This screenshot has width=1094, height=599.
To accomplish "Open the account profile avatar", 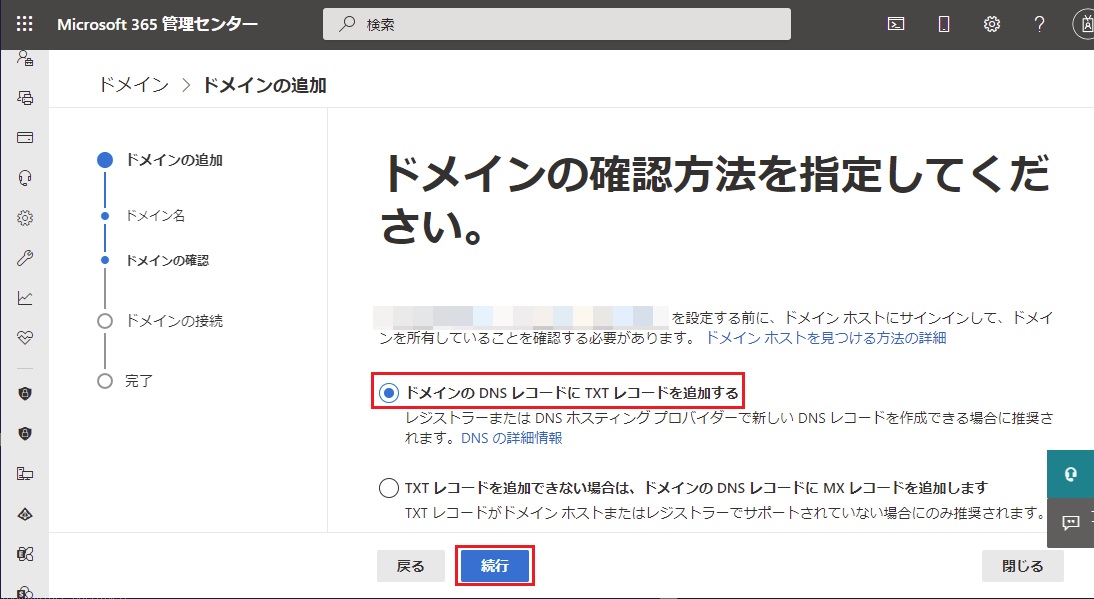I will 1084,24.
